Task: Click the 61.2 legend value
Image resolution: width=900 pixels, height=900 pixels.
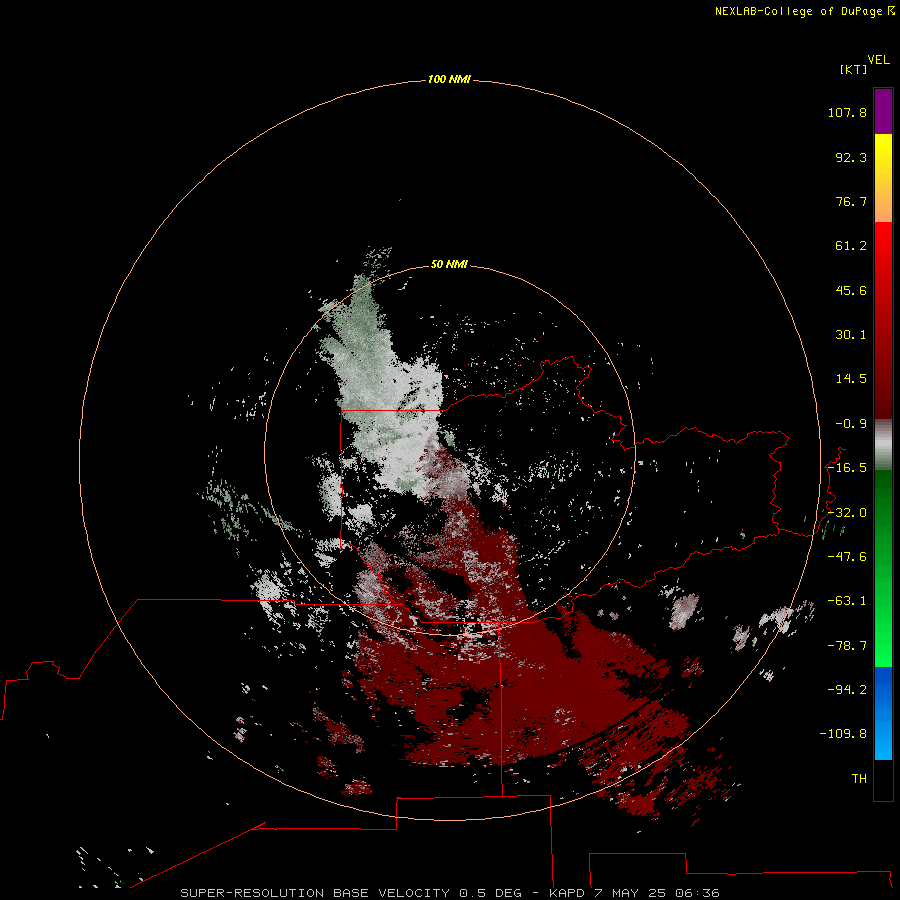Action: 851,246
